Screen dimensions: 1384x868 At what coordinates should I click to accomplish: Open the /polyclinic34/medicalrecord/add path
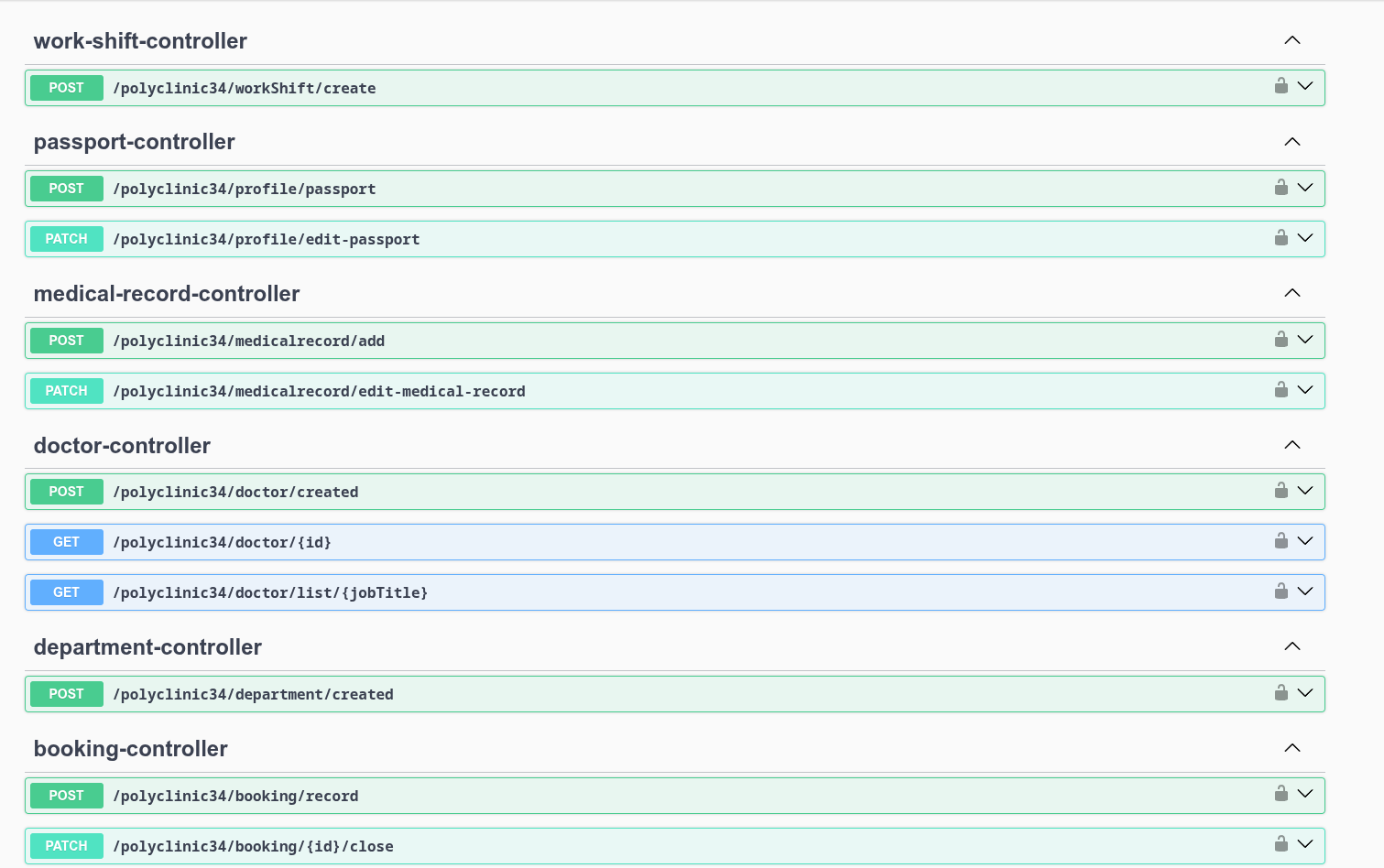click(249, 342)
